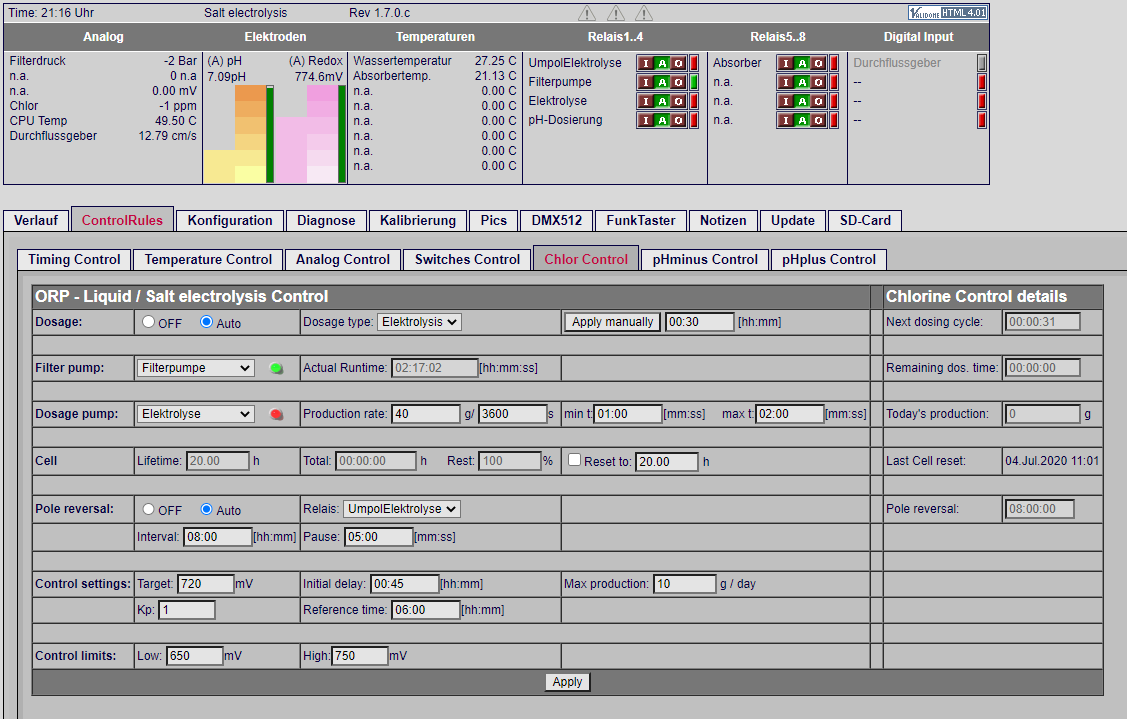This screenshot has height=719, width=1127.
Task: Click the Apply button at the bottom
Action: tap(567, 682)
